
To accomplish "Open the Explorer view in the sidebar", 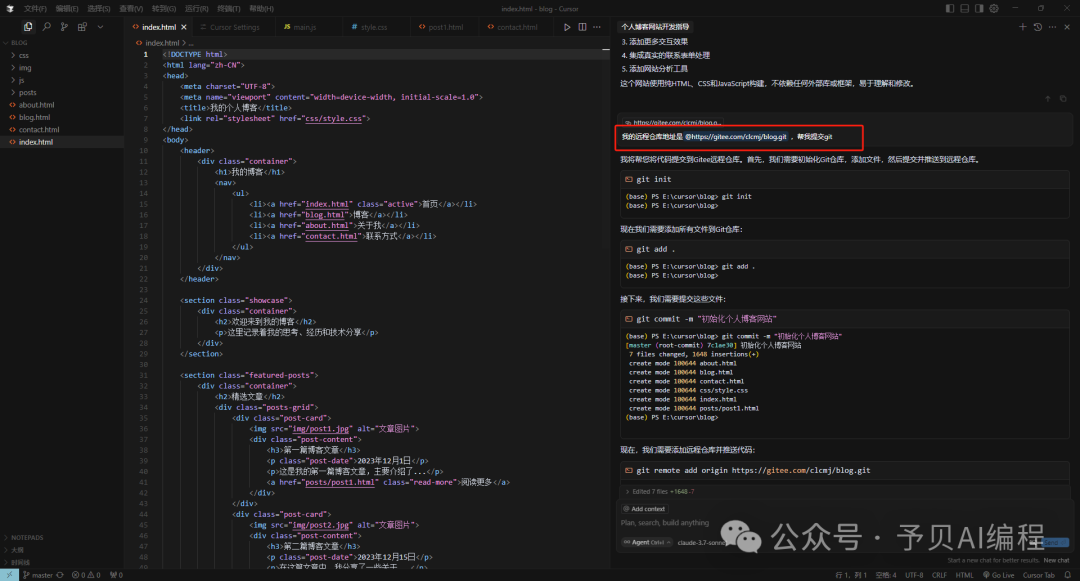I will point(27,27).
